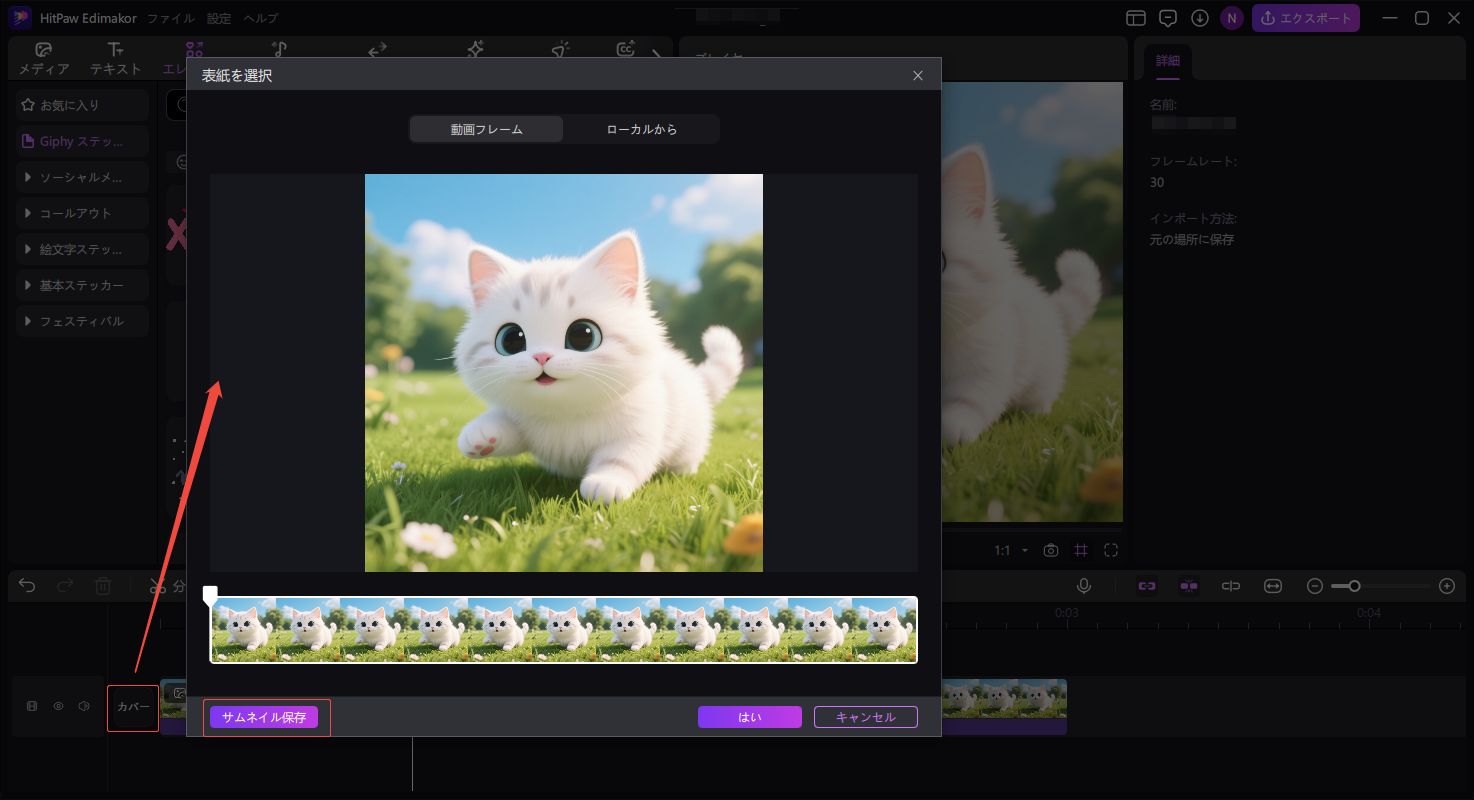Open the テキスト text tab

[x=116, y=59]
